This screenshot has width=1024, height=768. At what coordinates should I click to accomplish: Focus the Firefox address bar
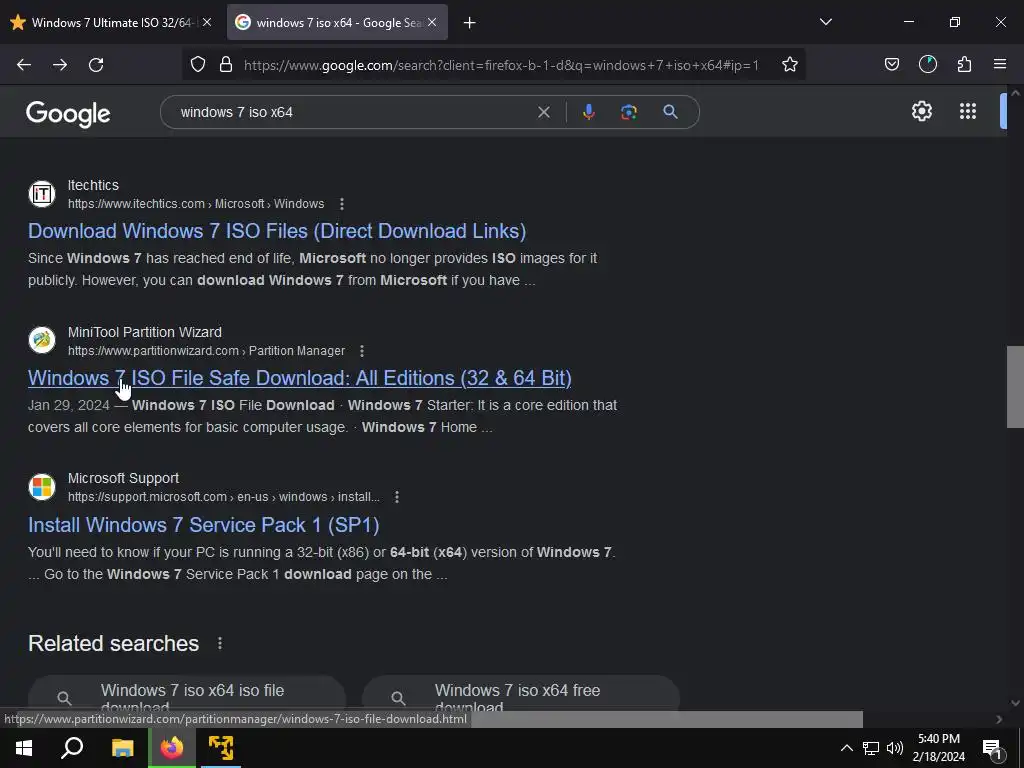click(x=501, y=65)
